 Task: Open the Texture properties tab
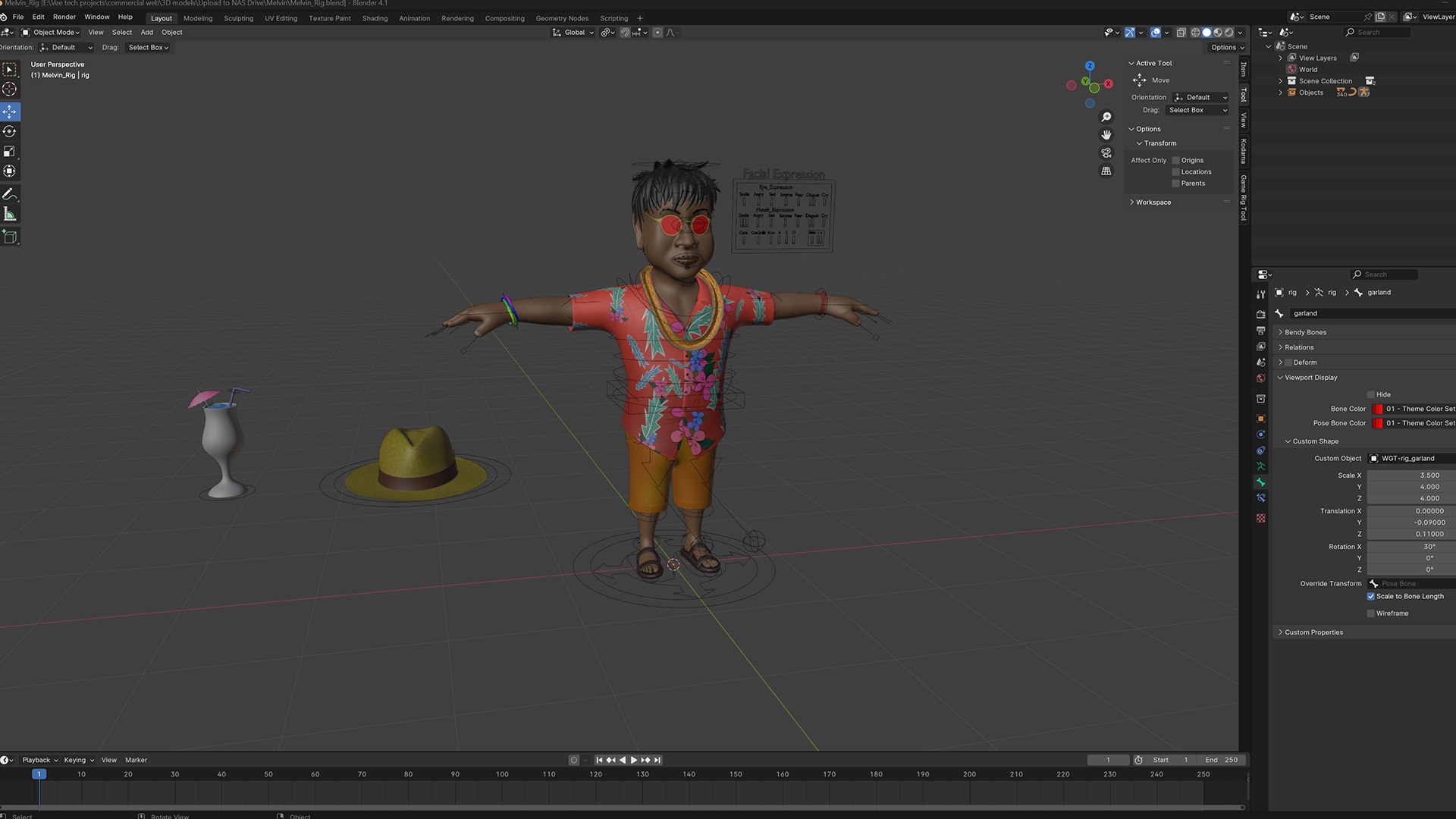point(1260,519)
